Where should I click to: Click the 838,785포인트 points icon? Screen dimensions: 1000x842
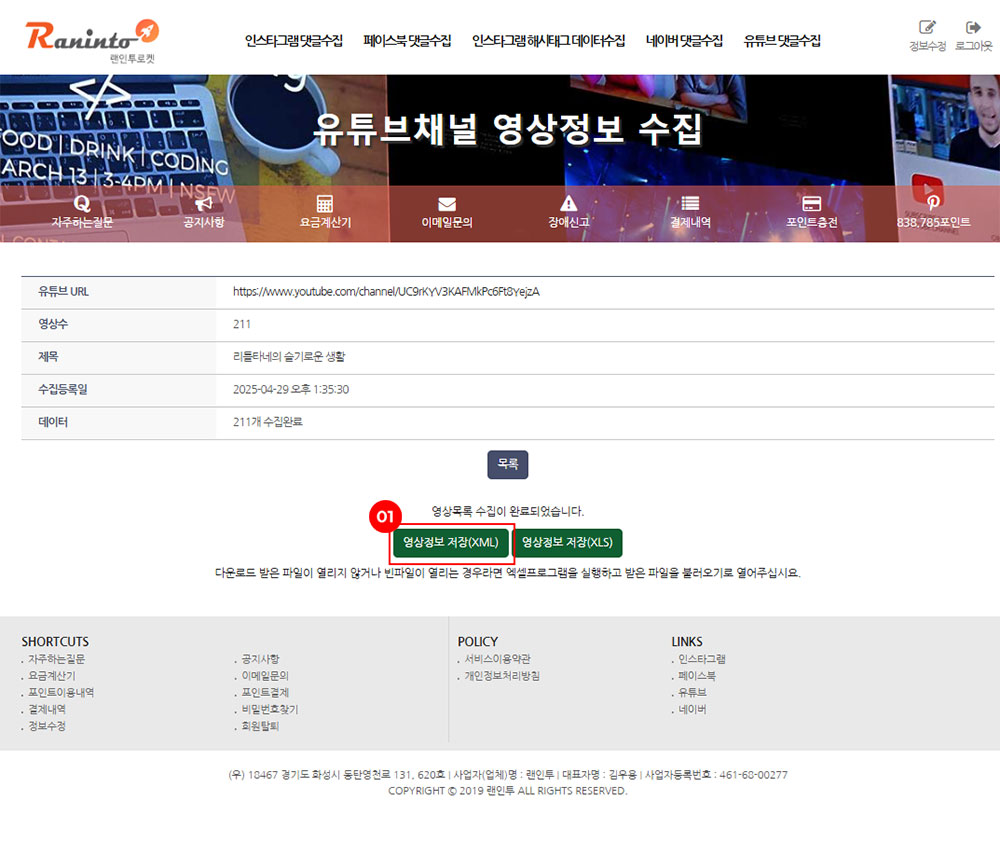933,203
